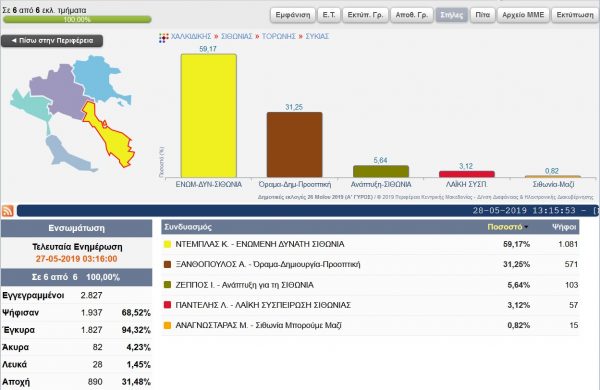Click the Αποθ. Γρ. button
Viewport: 600px width, 390px height.
point(412,15)
